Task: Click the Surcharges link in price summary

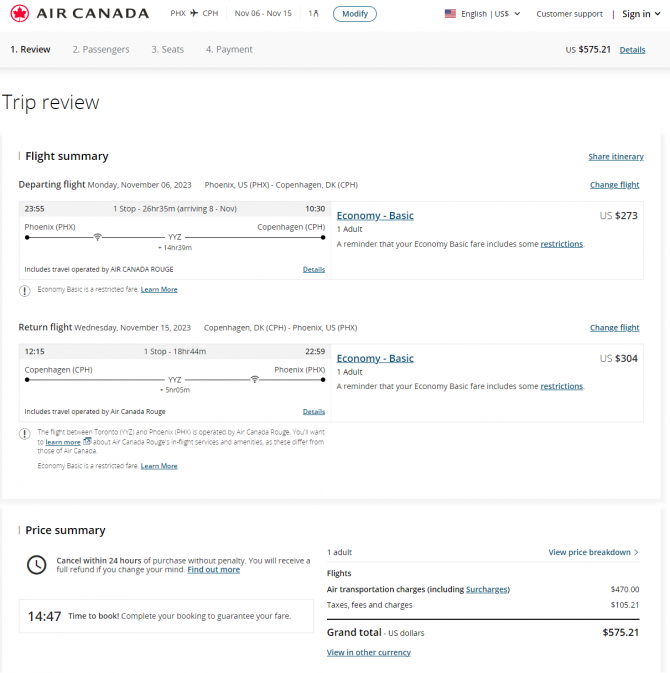Action: click(x=487, y=589)
